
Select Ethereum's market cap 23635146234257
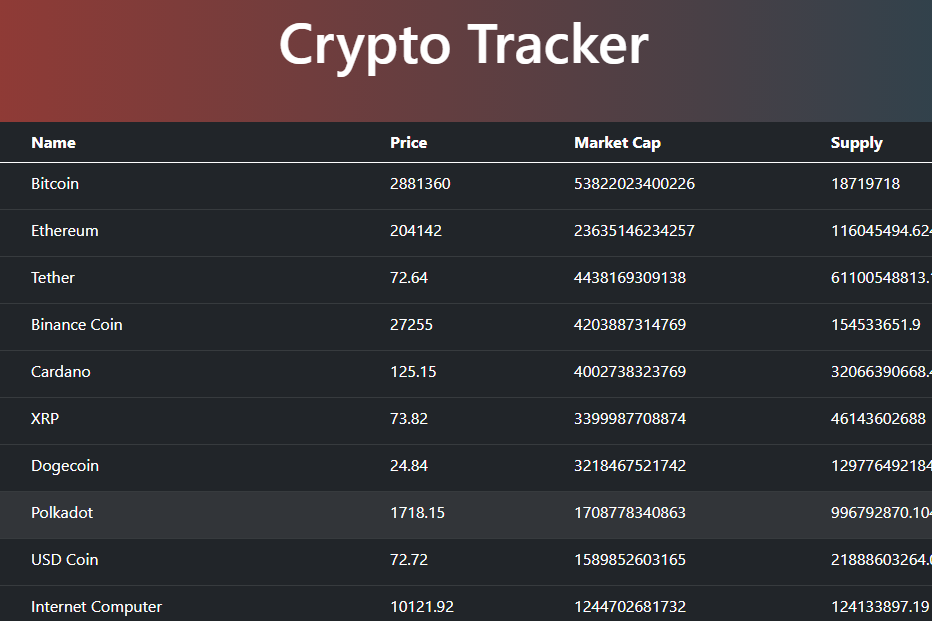click(x=634, y=231)
